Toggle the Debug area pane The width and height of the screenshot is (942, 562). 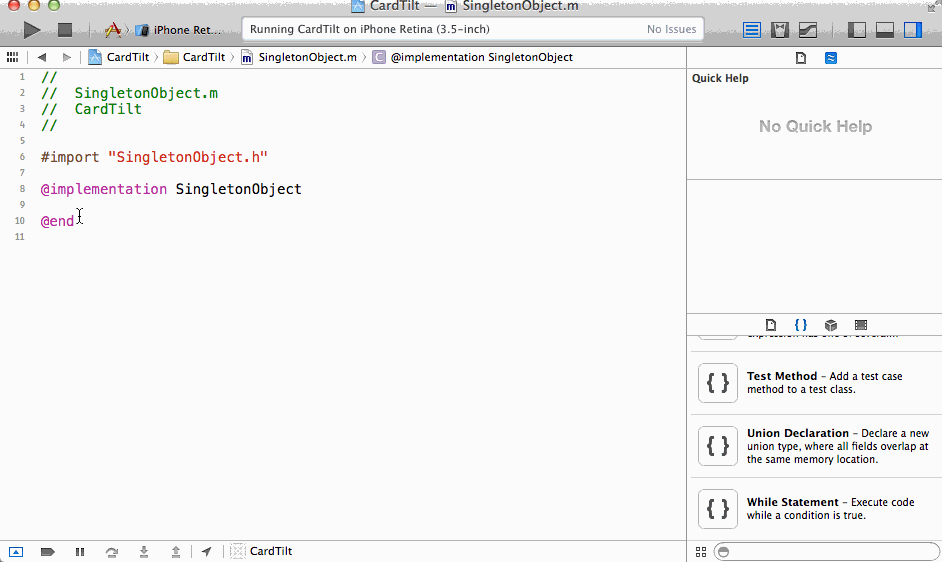point(885,29)
